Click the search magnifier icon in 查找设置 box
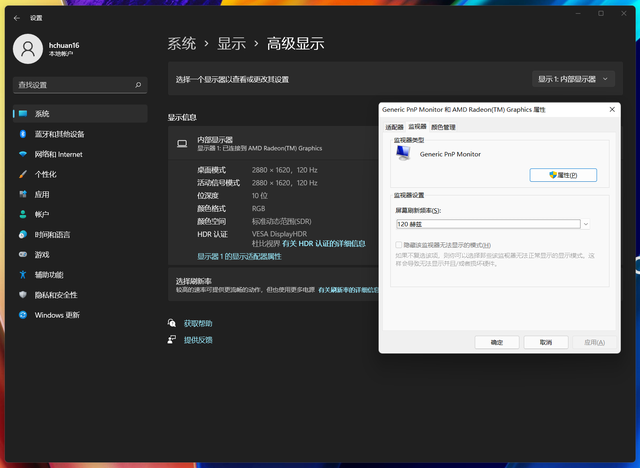This screenshot has height=468, width=640. point(138,85)
